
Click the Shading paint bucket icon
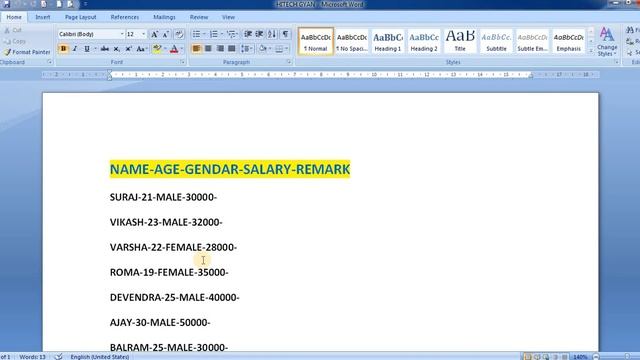262,49
